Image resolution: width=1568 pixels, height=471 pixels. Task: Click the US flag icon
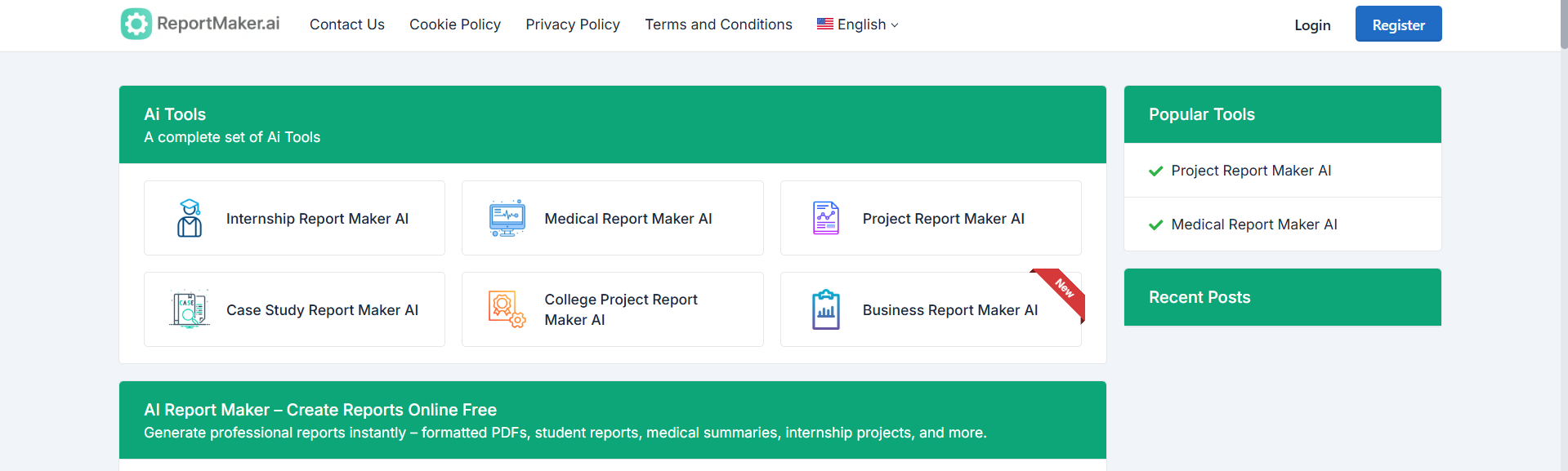[824, 24]
